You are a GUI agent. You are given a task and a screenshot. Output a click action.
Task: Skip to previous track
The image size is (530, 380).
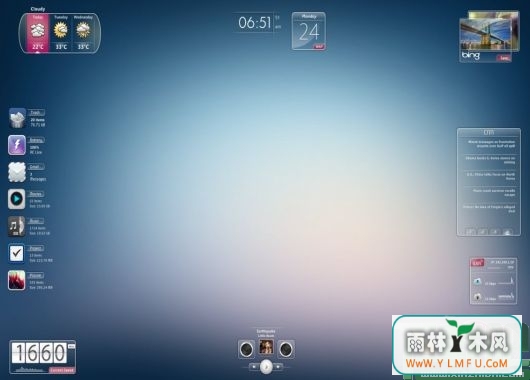pyautogui.click(x=254, y=366)
